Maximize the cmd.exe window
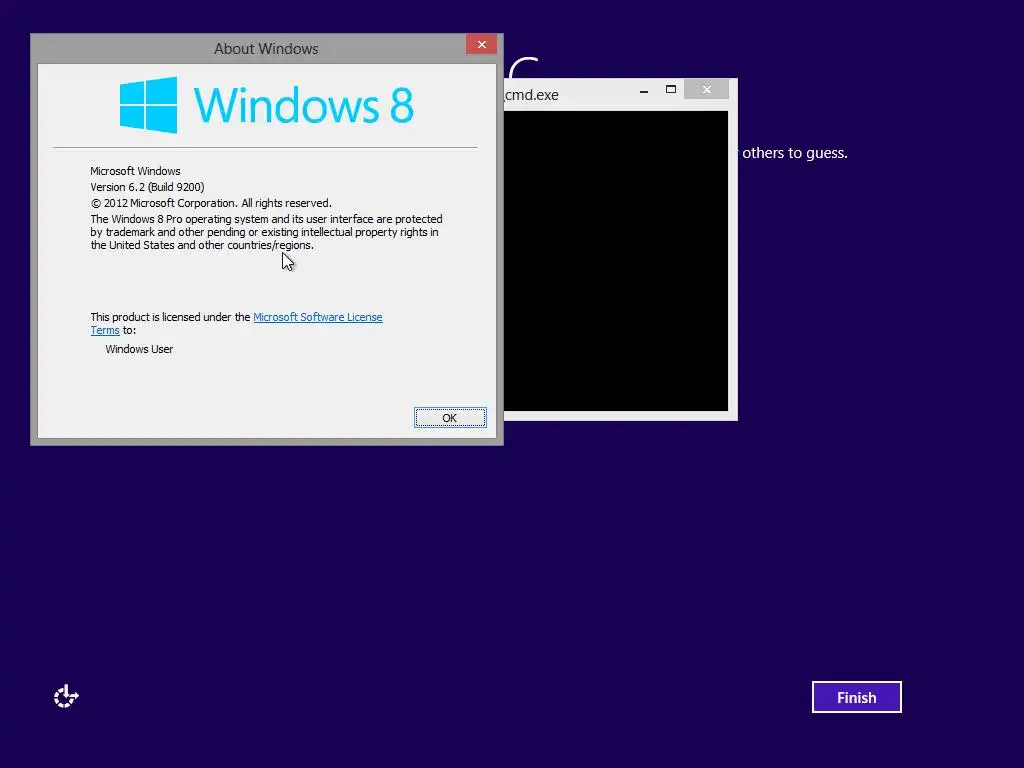This screenshot has height=768, width=1024. point(671,89)
